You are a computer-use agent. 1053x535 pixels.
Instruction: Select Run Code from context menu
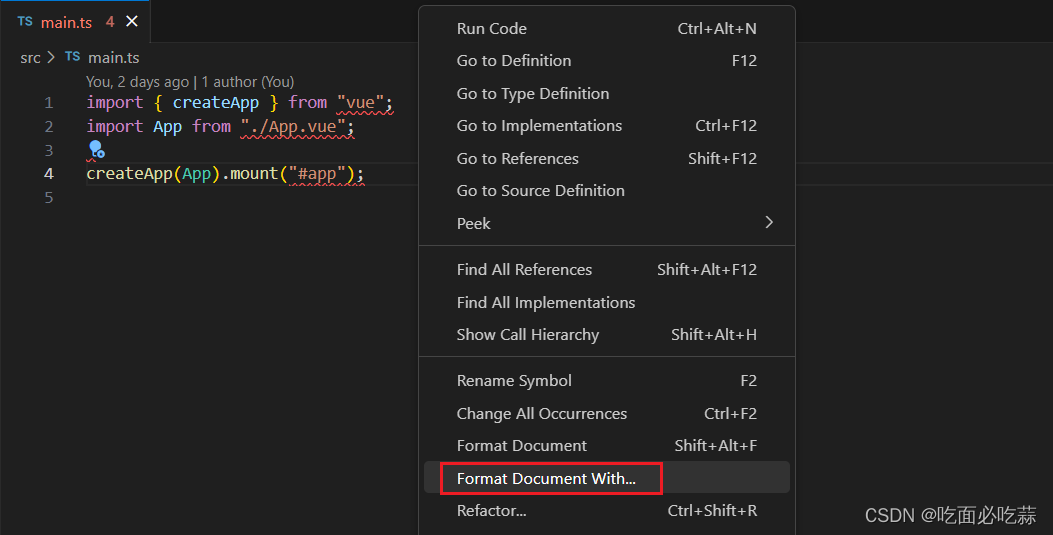point(491,28)
